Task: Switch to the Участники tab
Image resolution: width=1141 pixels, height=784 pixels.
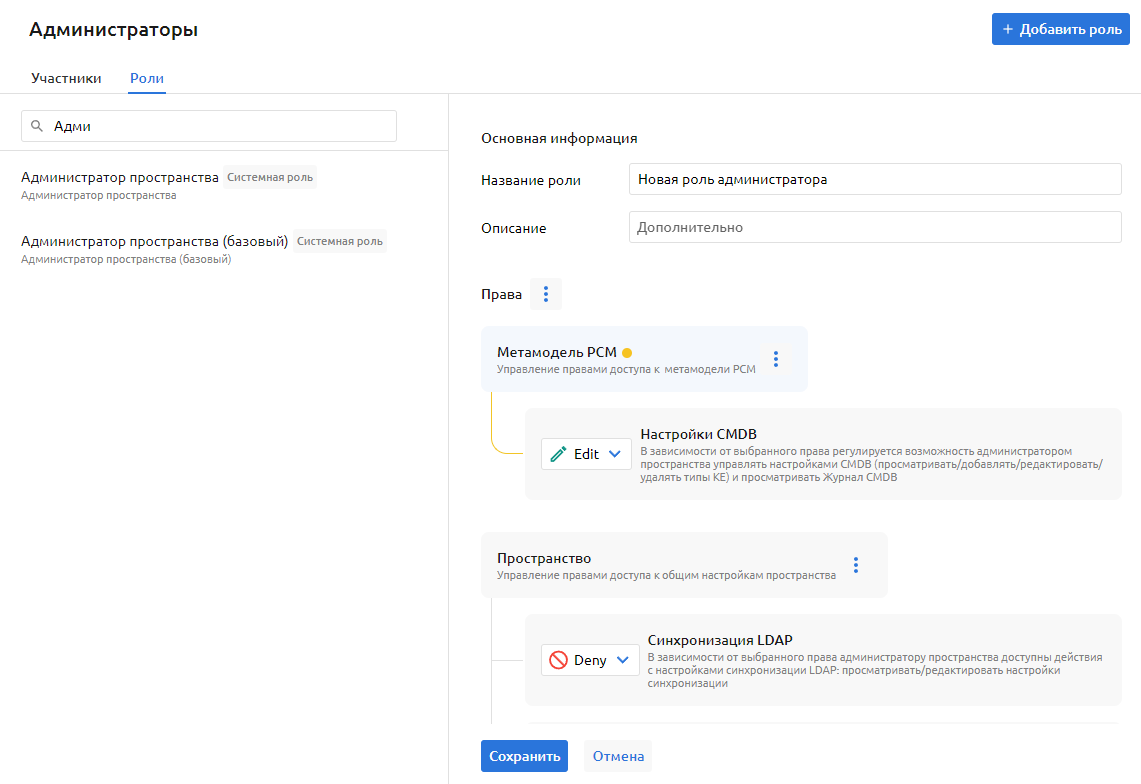Action: [66, 78]
